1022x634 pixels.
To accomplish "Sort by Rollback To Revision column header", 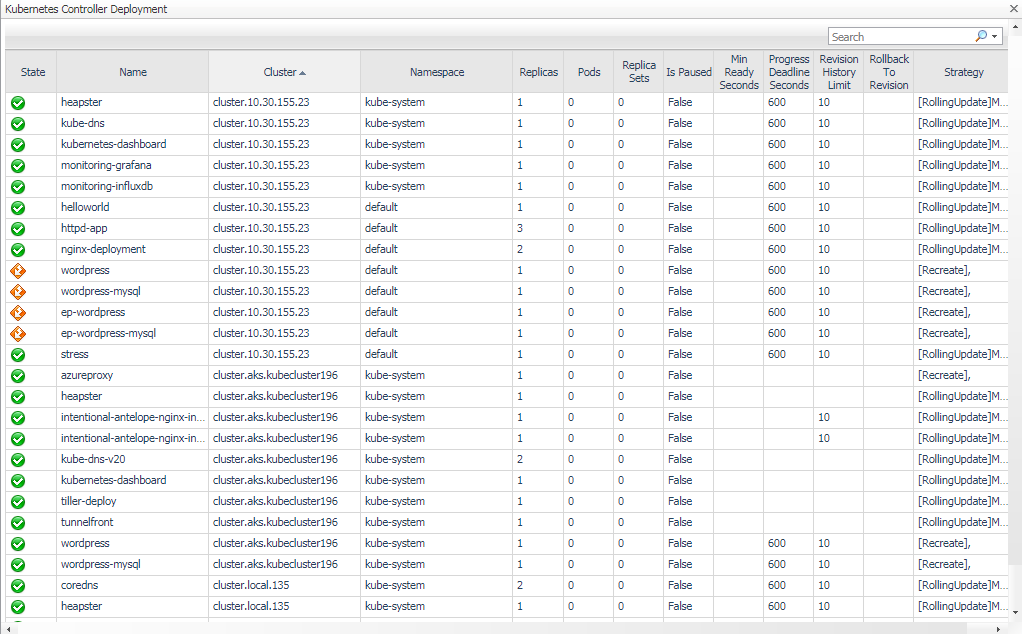I will pos(888,72).
